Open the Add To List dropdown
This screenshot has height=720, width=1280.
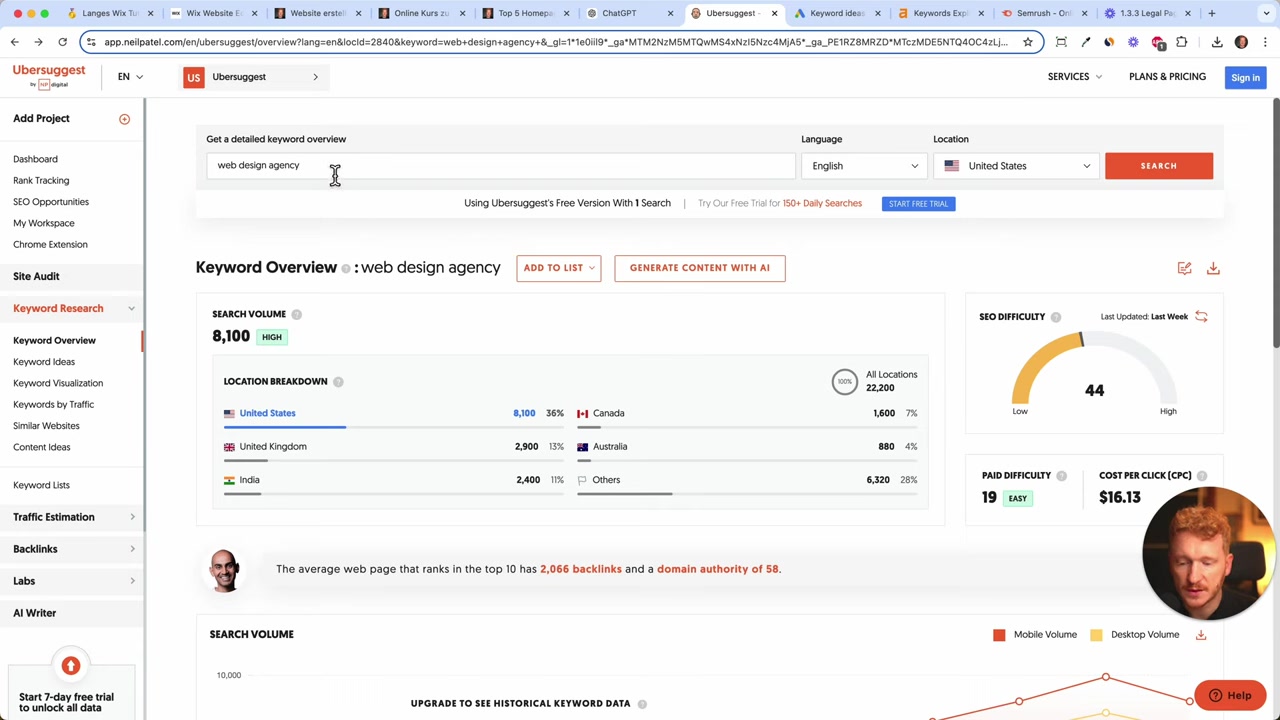[558, 268]
